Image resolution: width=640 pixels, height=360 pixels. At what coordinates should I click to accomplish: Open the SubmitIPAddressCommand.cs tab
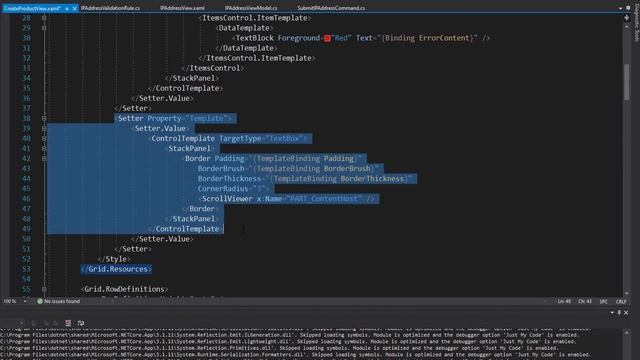(x=331, y=8)
